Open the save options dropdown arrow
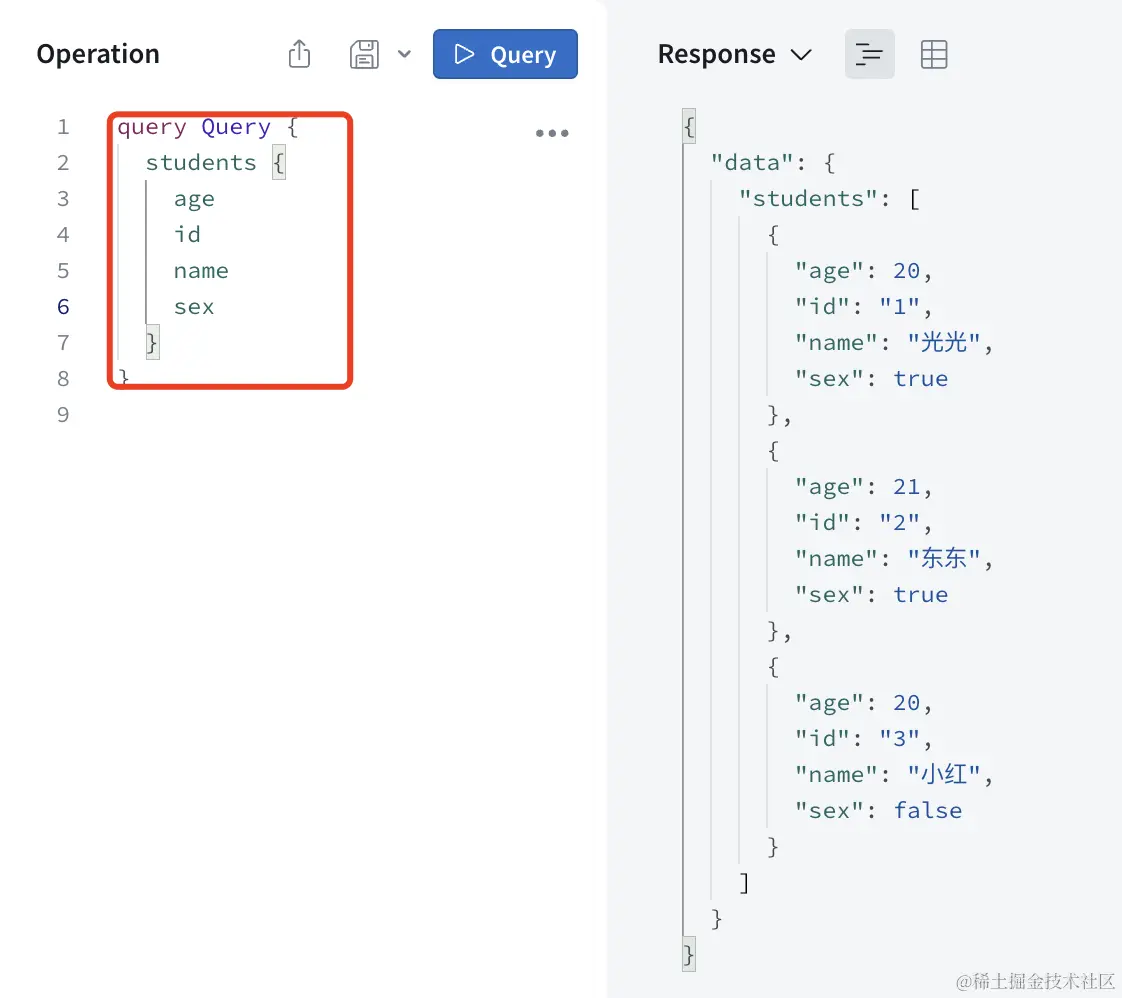Viewport: 1122px width, 998px height. tap(404, 54)
